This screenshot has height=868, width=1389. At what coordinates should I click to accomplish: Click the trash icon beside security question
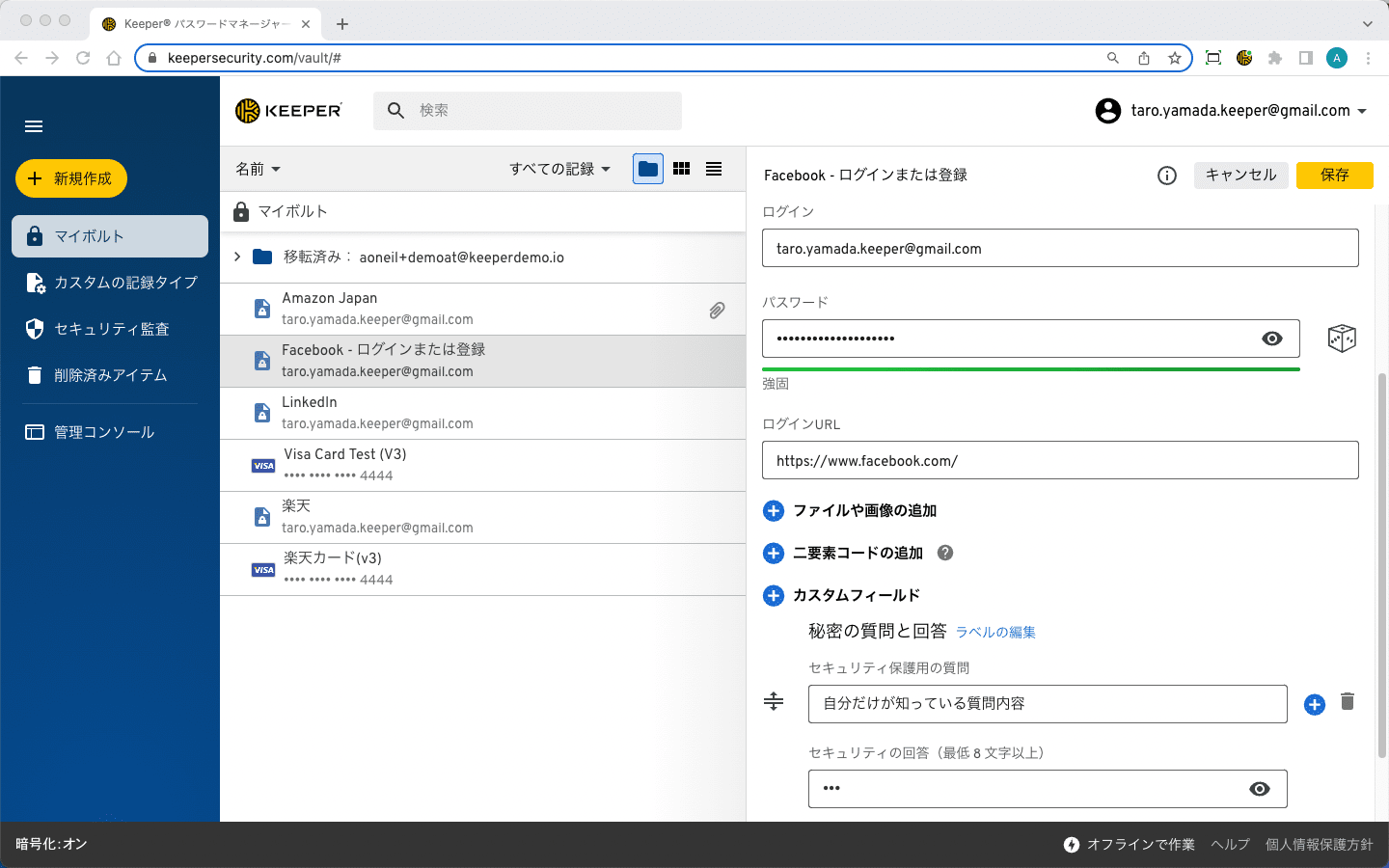(x=1348, y=702)
